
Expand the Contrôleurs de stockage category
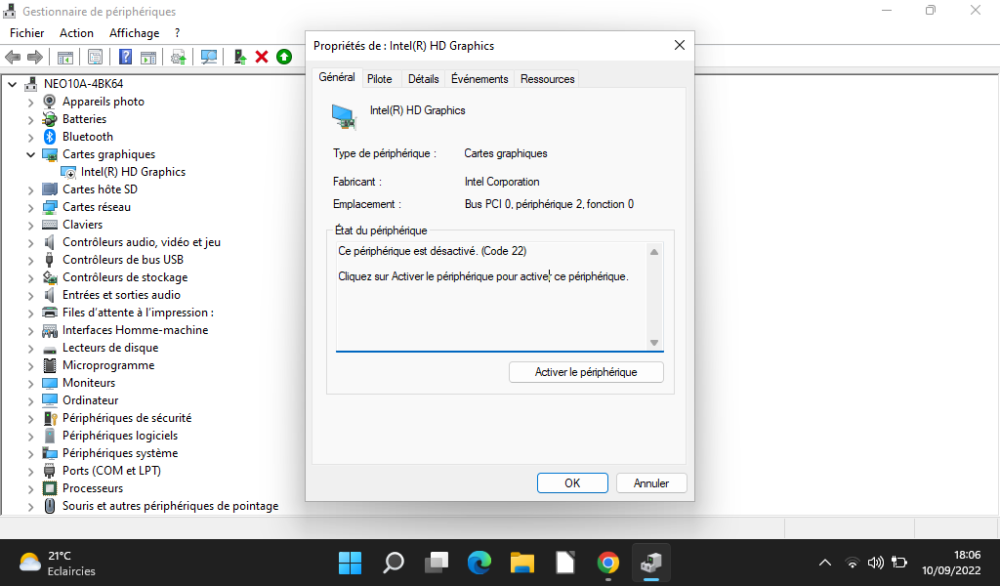(31, 277)
